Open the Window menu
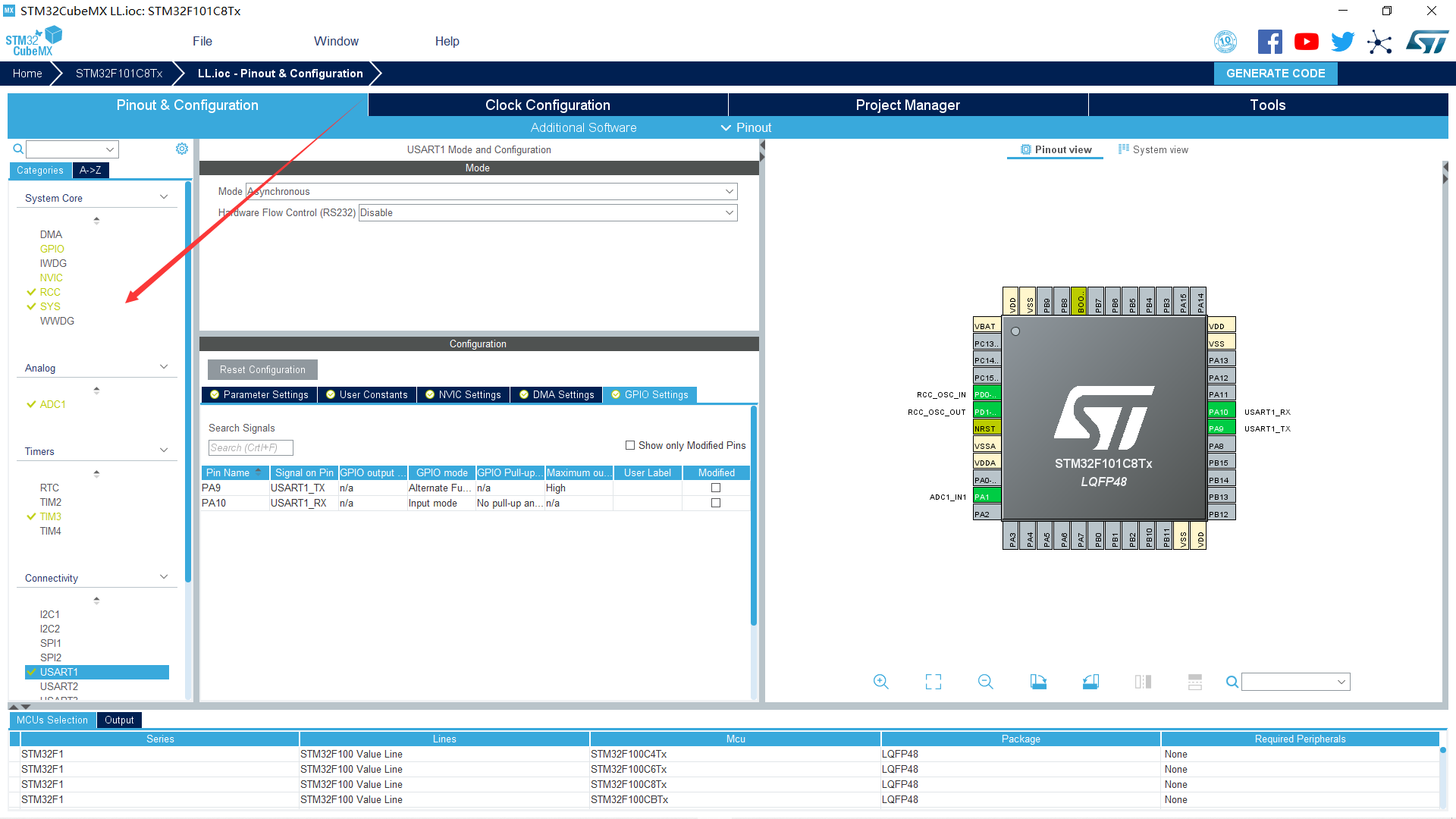The width and height of the screenshot is (1456, 819). (x=336, y=41)
